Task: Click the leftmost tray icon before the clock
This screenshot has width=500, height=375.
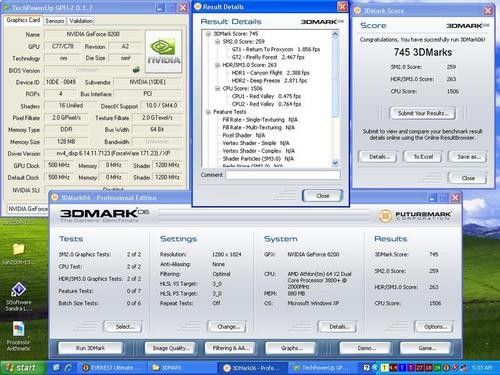Action: (366, 368)
